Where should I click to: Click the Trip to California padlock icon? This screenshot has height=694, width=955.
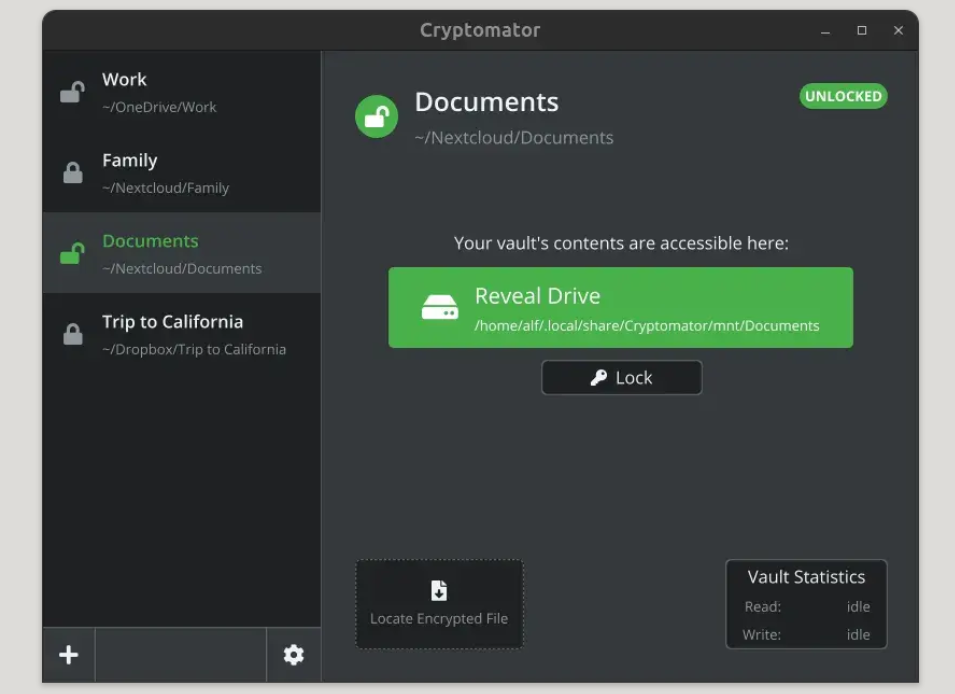[x=72, y=335]
